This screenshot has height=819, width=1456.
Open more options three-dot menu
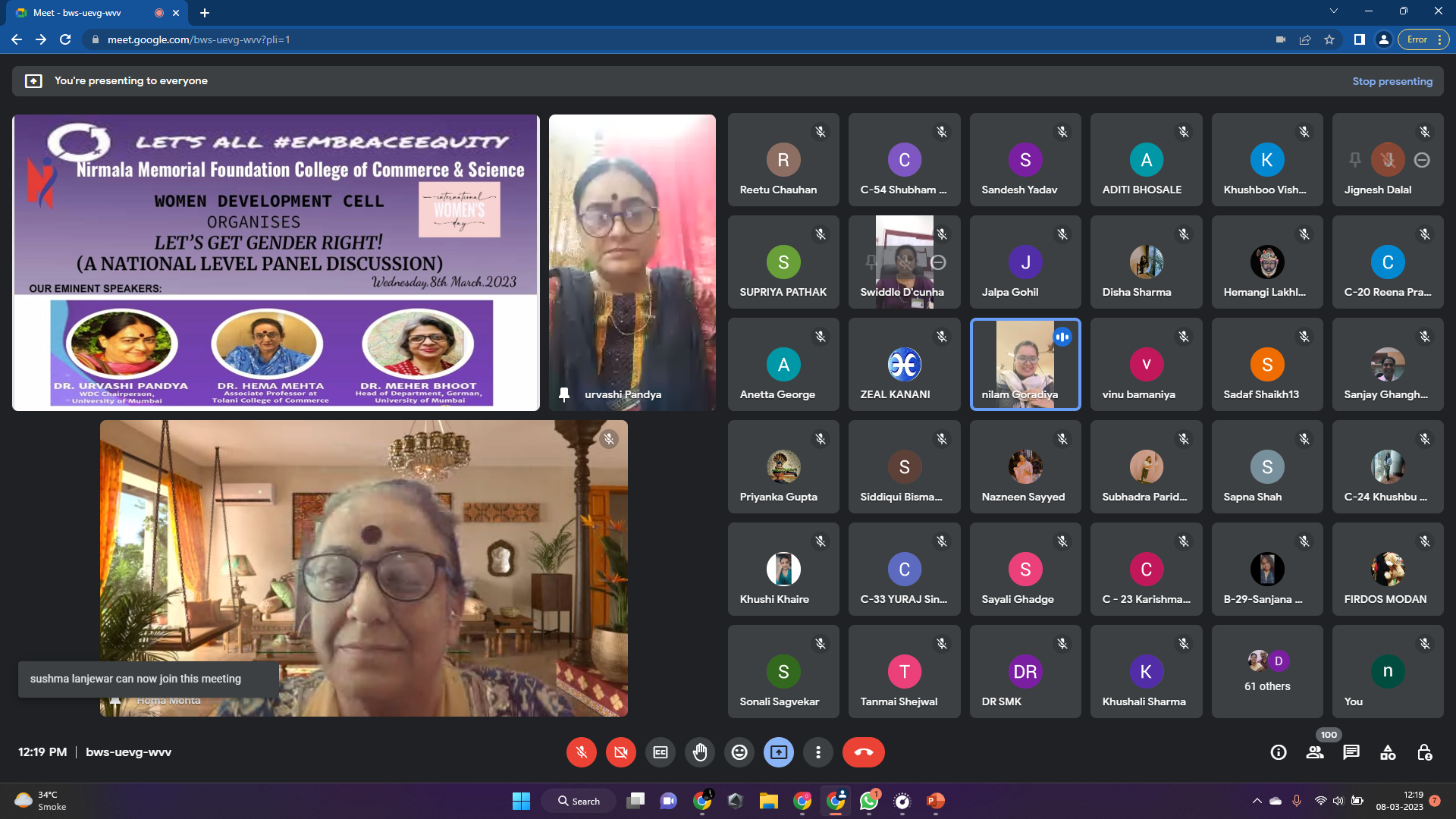coord(818,752)
